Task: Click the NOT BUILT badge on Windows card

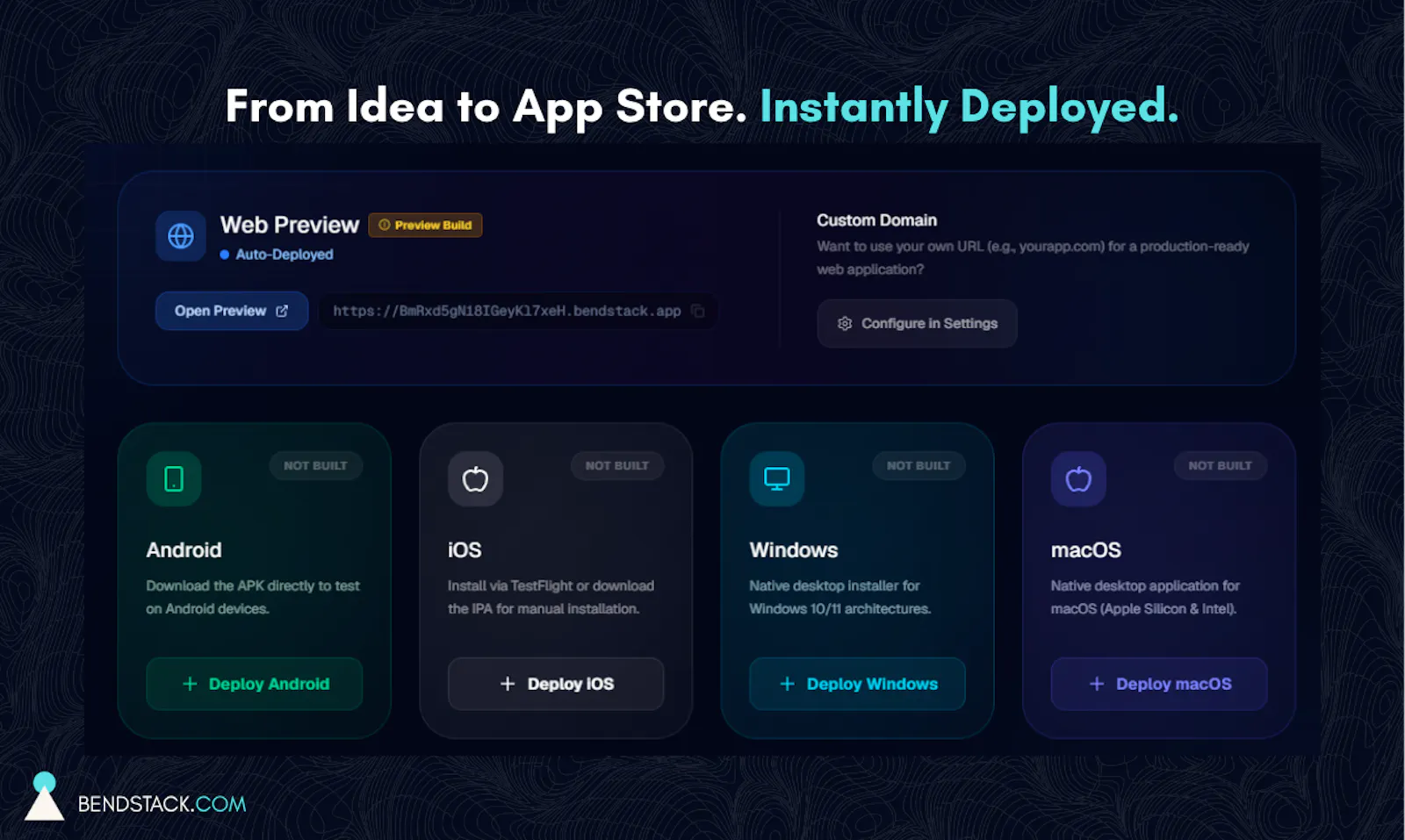Action: click(x=919, y=466)
